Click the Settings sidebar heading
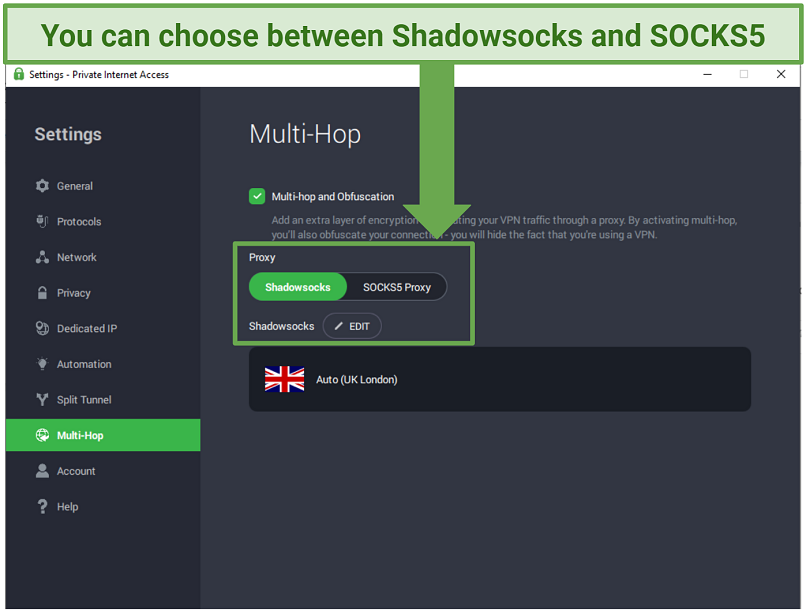 coord(68,134)
